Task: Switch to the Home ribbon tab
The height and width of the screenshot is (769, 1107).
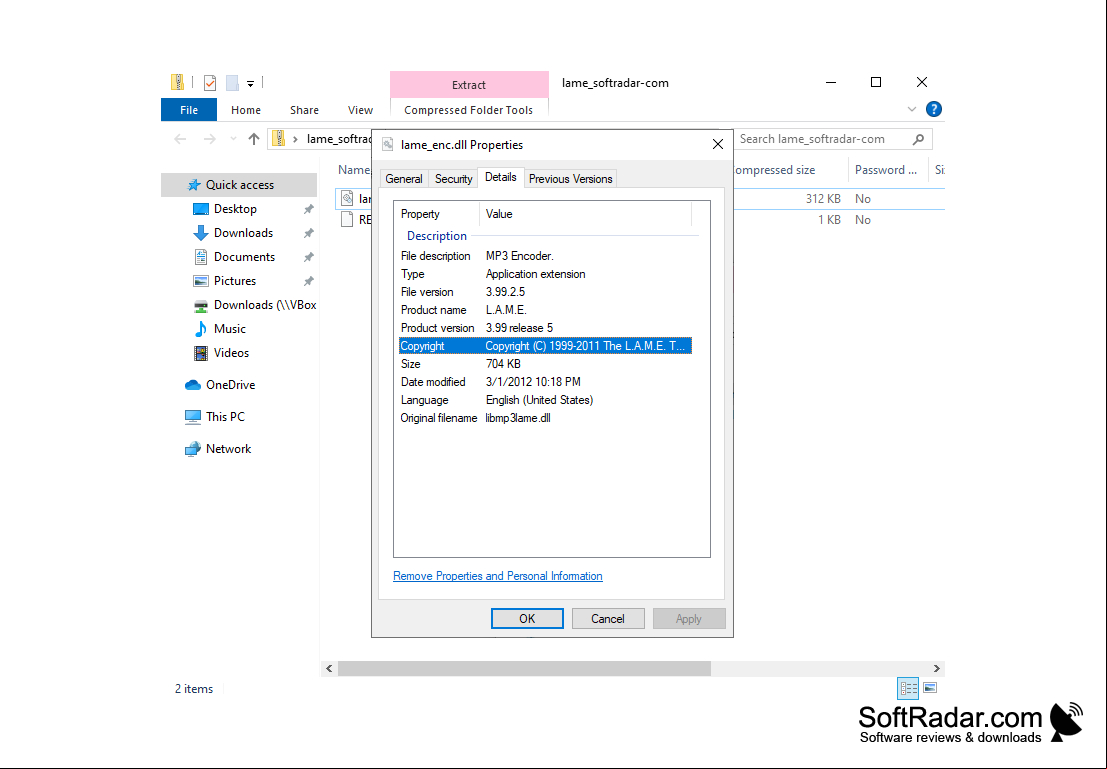Action: 246,110
